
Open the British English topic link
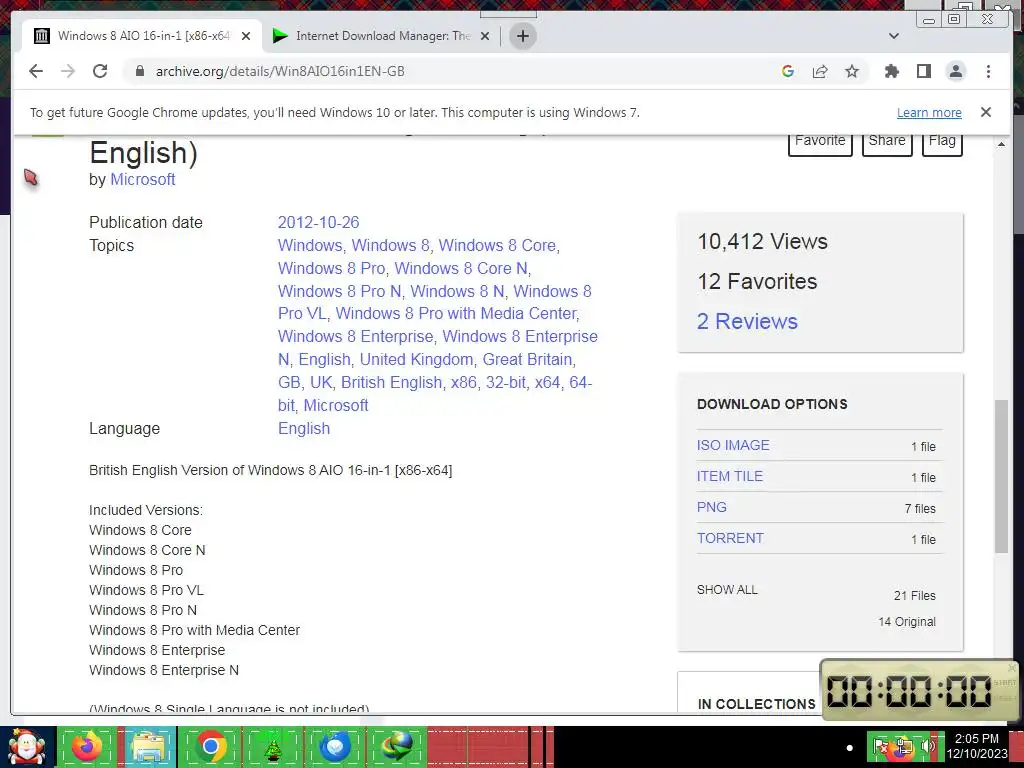pos(391,382)
